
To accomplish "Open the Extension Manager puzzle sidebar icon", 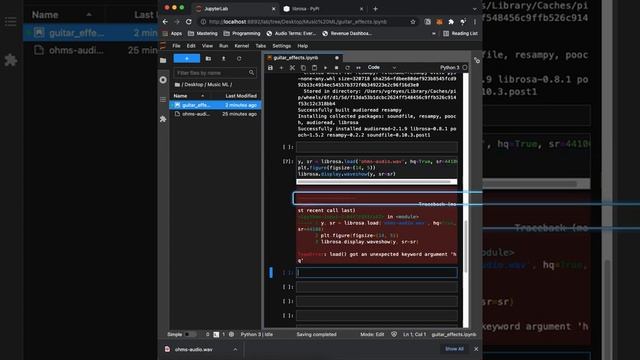I will click(x=163, y=119).
